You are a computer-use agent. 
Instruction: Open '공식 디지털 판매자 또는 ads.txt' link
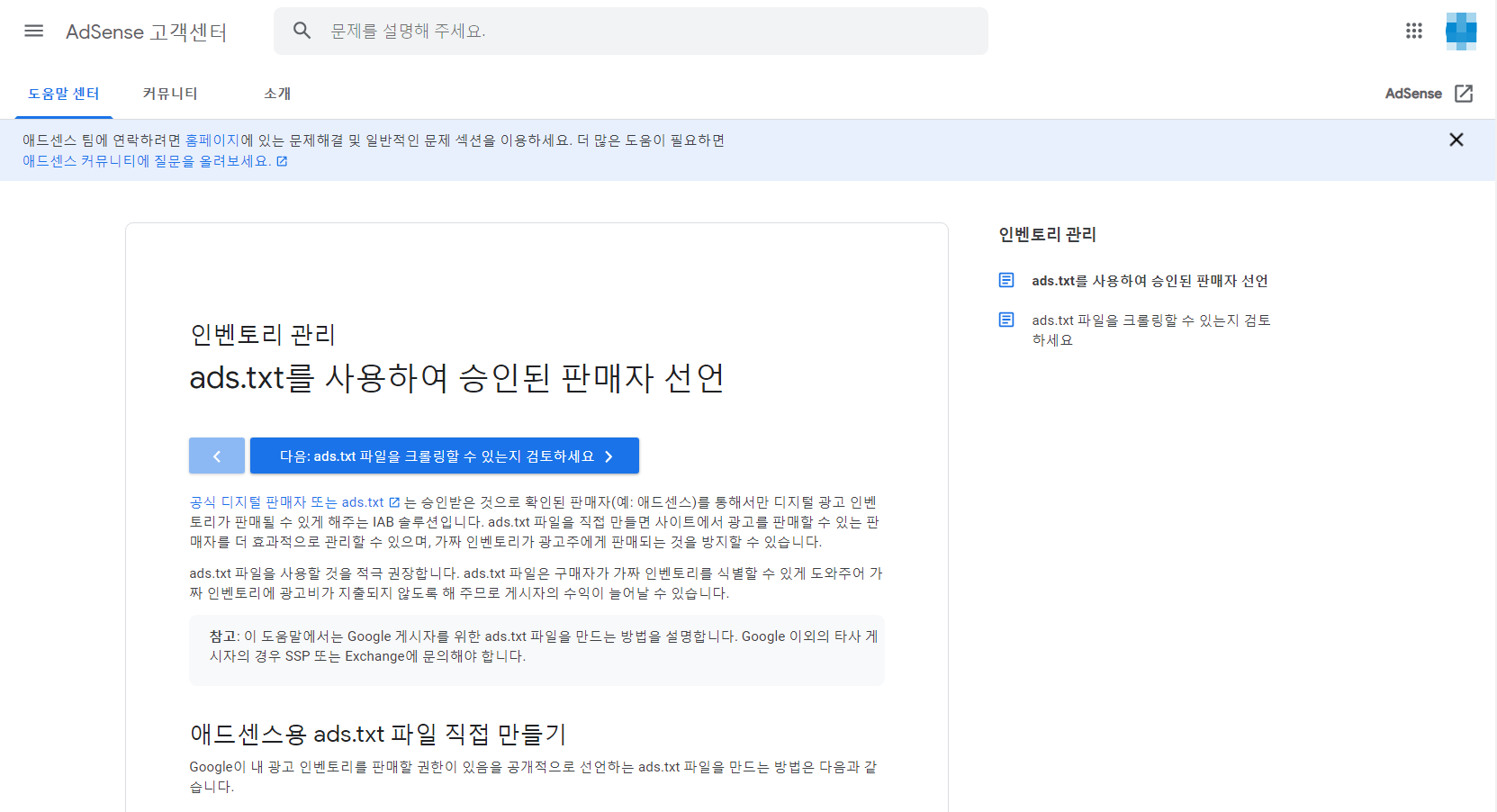[287, 502]
